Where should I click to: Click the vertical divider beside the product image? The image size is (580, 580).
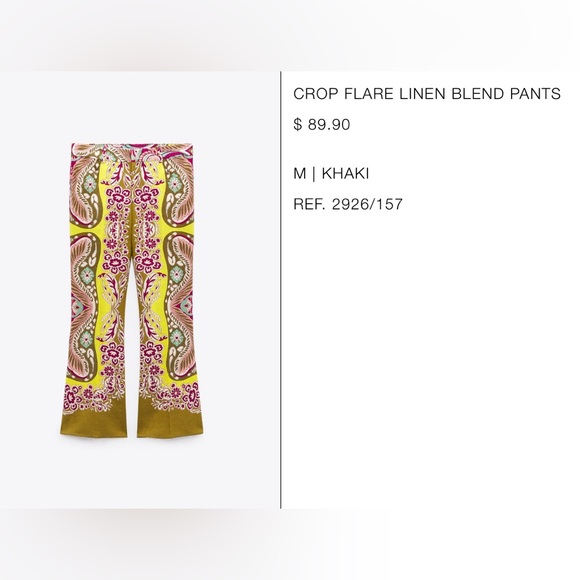click(281, 290)
